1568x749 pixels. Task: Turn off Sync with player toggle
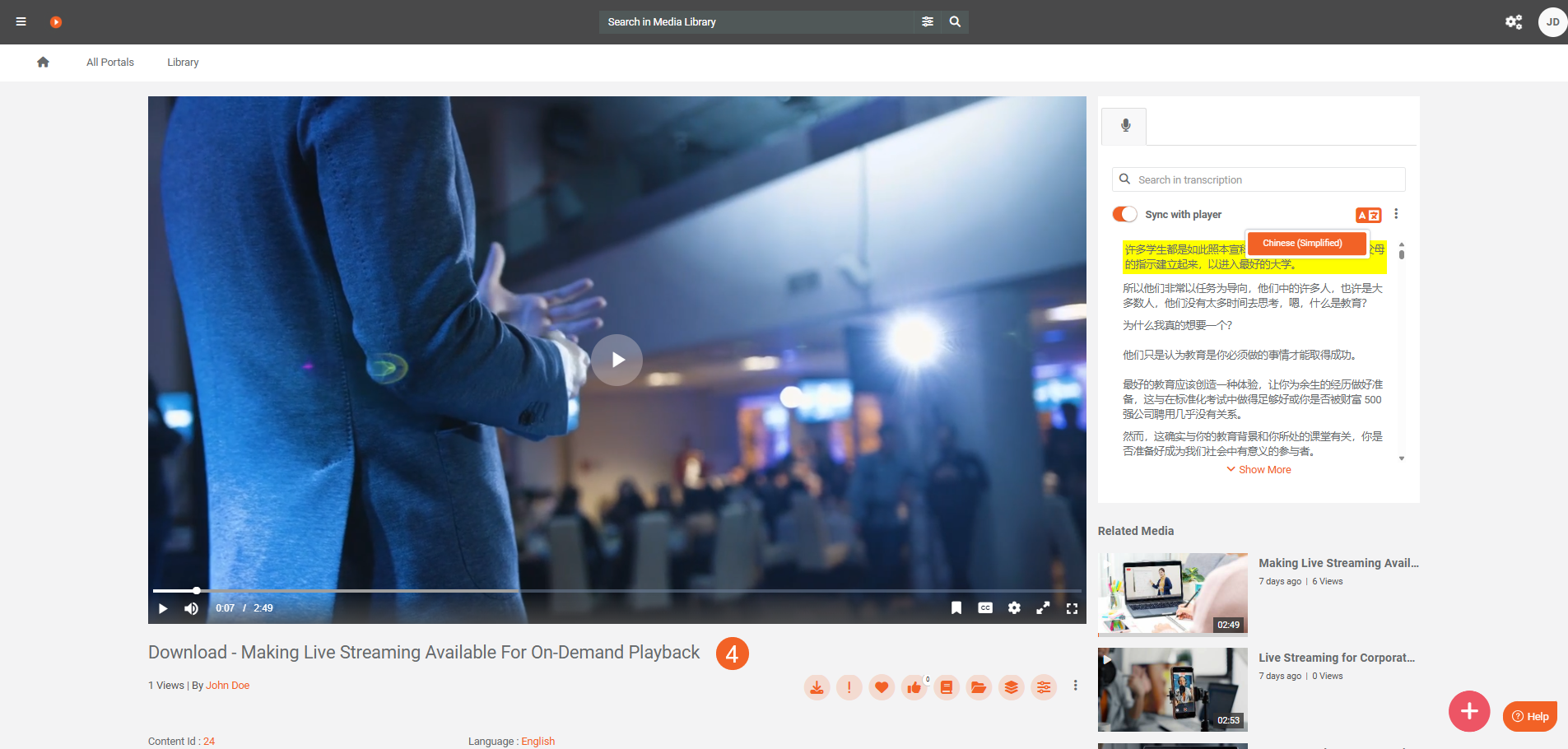(x=1124, y=214)
